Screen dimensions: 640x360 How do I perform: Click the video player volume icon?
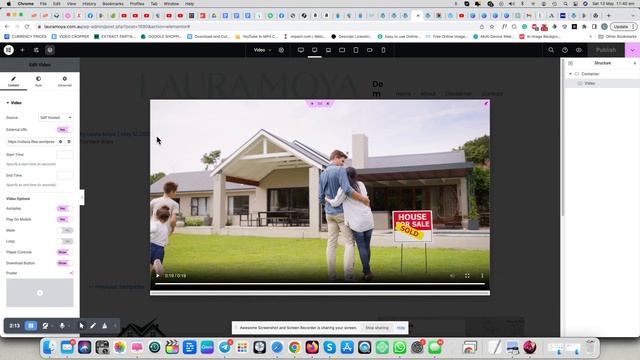pyautogui.click(x=452, y=276)
